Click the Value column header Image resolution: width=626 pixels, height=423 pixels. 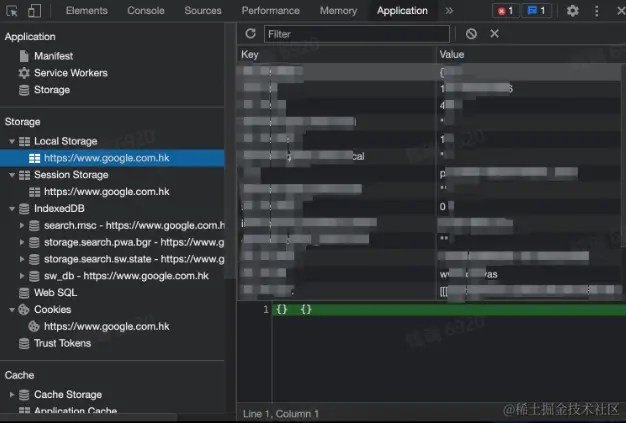pyautogui.click(x=452, y=54)
